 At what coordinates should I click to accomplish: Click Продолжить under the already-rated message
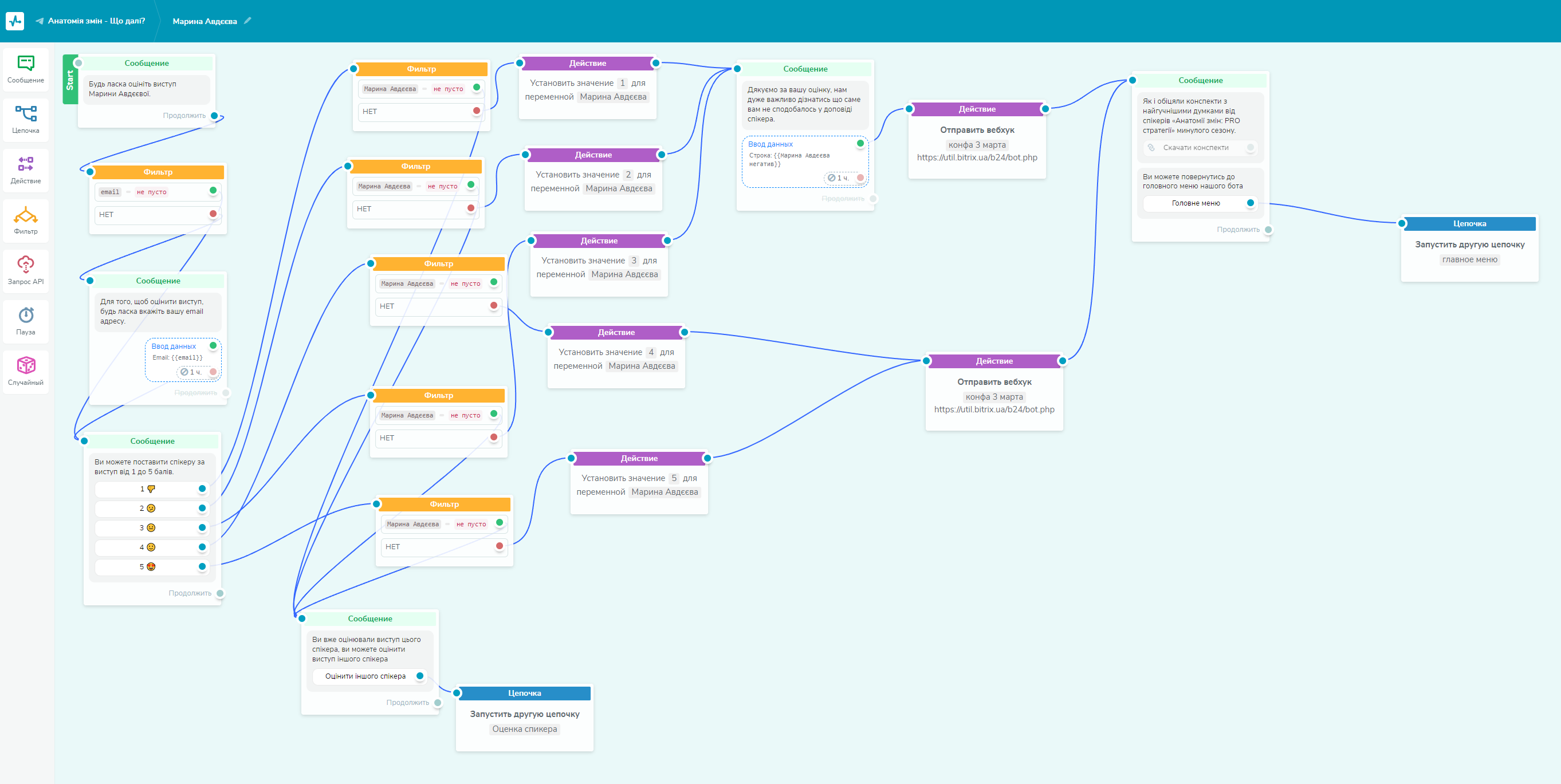point(407,703)
